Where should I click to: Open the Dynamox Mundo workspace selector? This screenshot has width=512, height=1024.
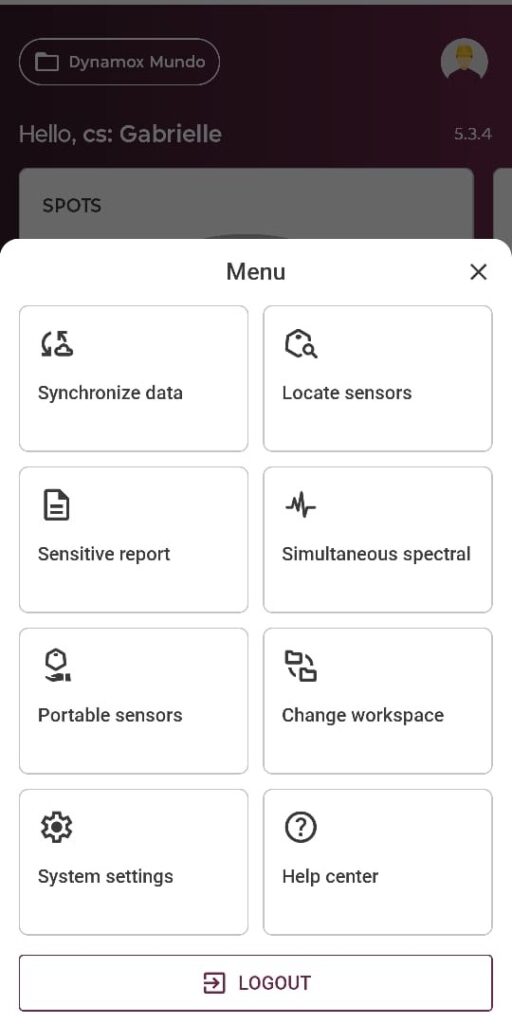click(x=120, y=62)
